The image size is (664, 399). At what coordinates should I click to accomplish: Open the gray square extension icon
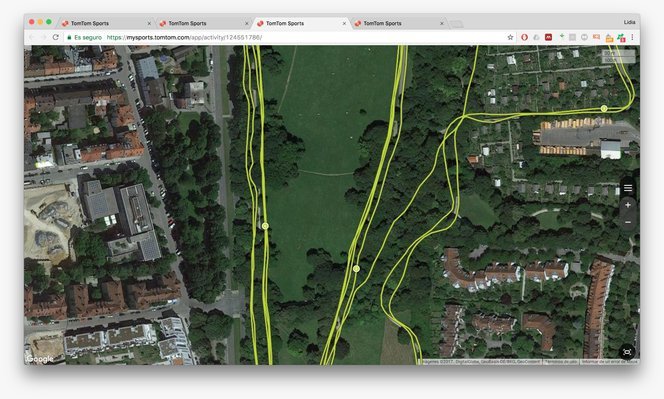573,37
